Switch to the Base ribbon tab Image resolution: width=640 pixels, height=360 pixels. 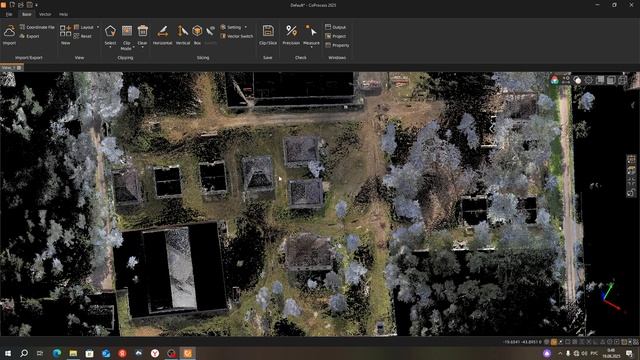pyautogui.click(x=27, y=14)
